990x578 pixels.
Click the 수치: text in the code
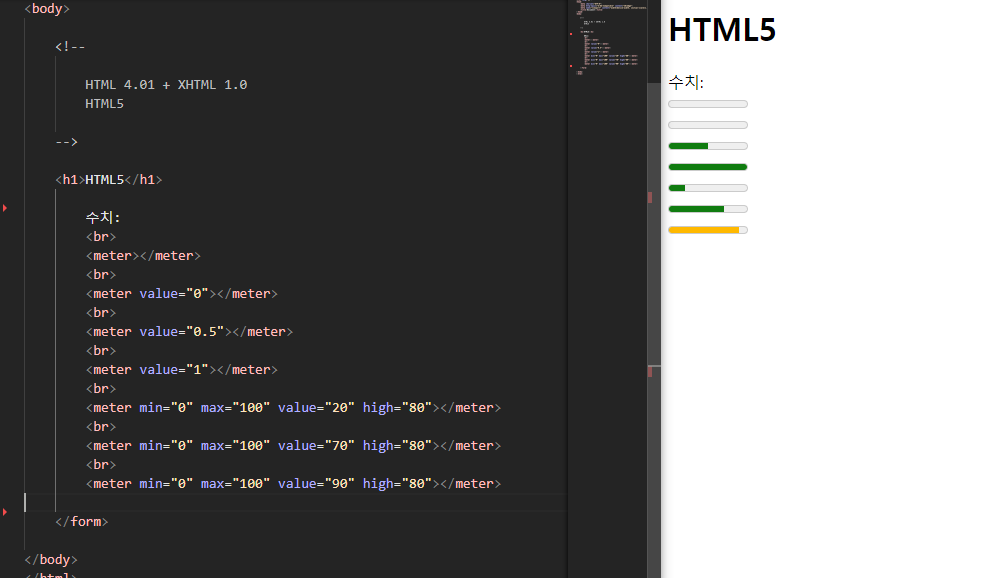point(103,217)
